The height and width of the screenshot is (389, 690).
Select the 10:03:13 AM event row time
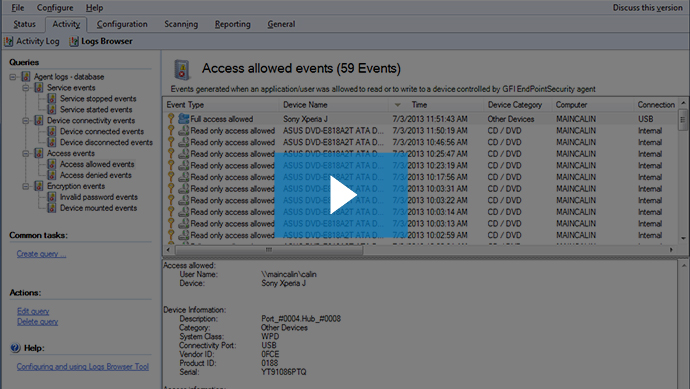coord(430,224)
